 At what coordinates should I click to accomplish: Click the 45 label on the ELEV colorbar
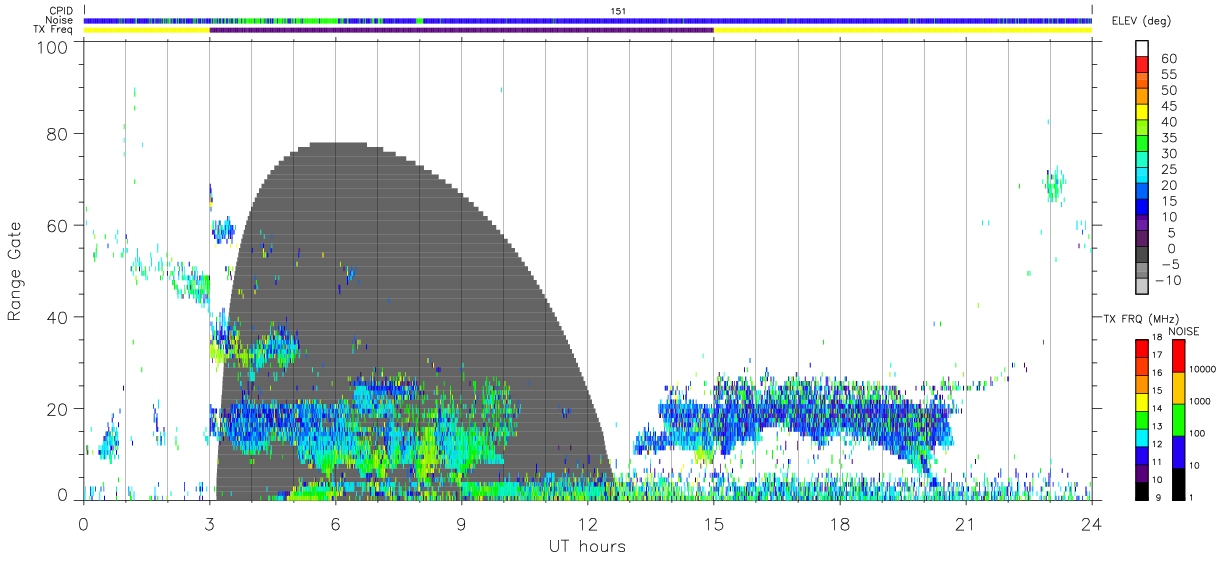click(x=1167, y=107)
